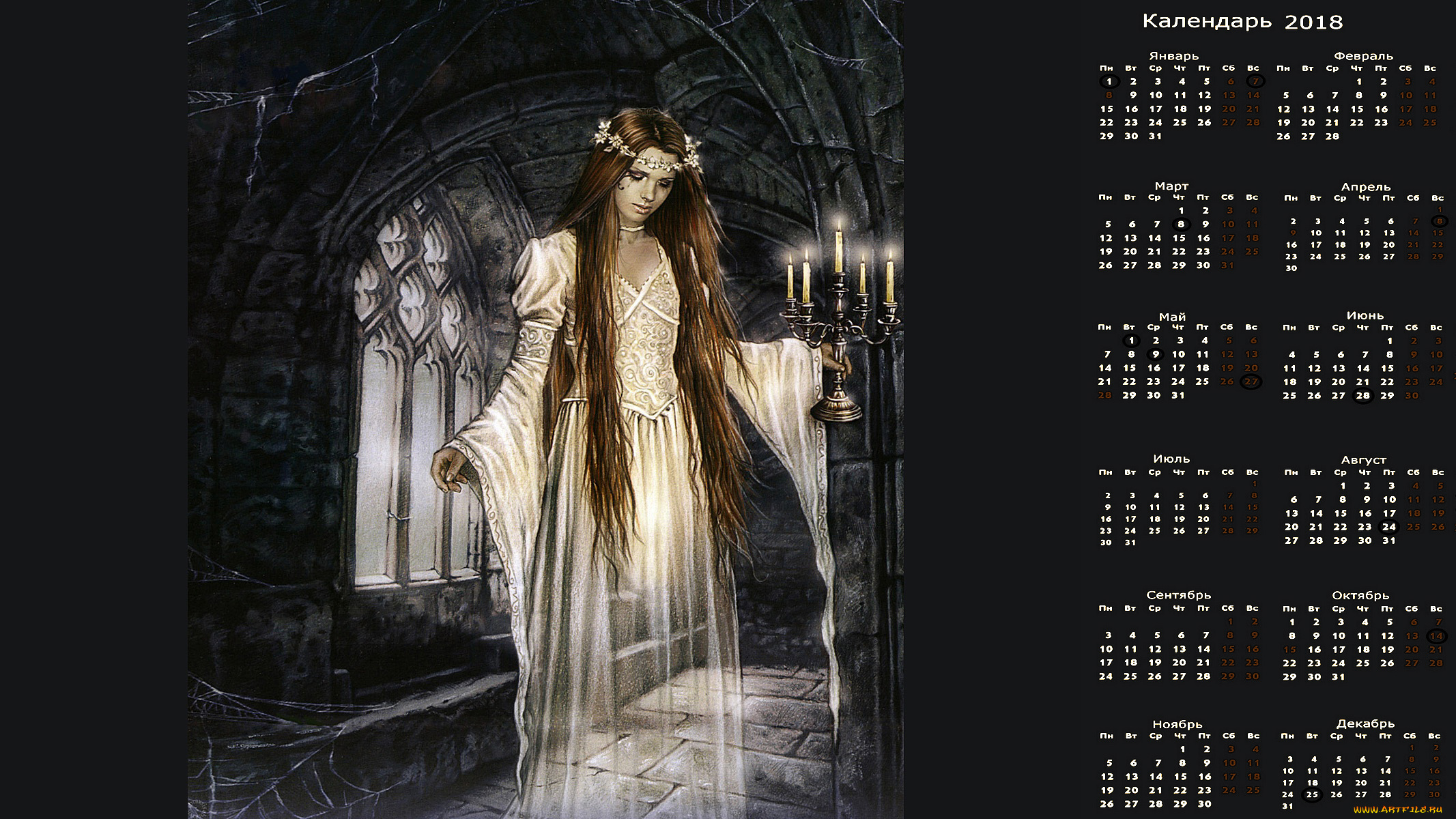Click the Ноябрь month heading
Image resolution: width=1456 pixels, height=819 pixels.
click(1177, 724)
